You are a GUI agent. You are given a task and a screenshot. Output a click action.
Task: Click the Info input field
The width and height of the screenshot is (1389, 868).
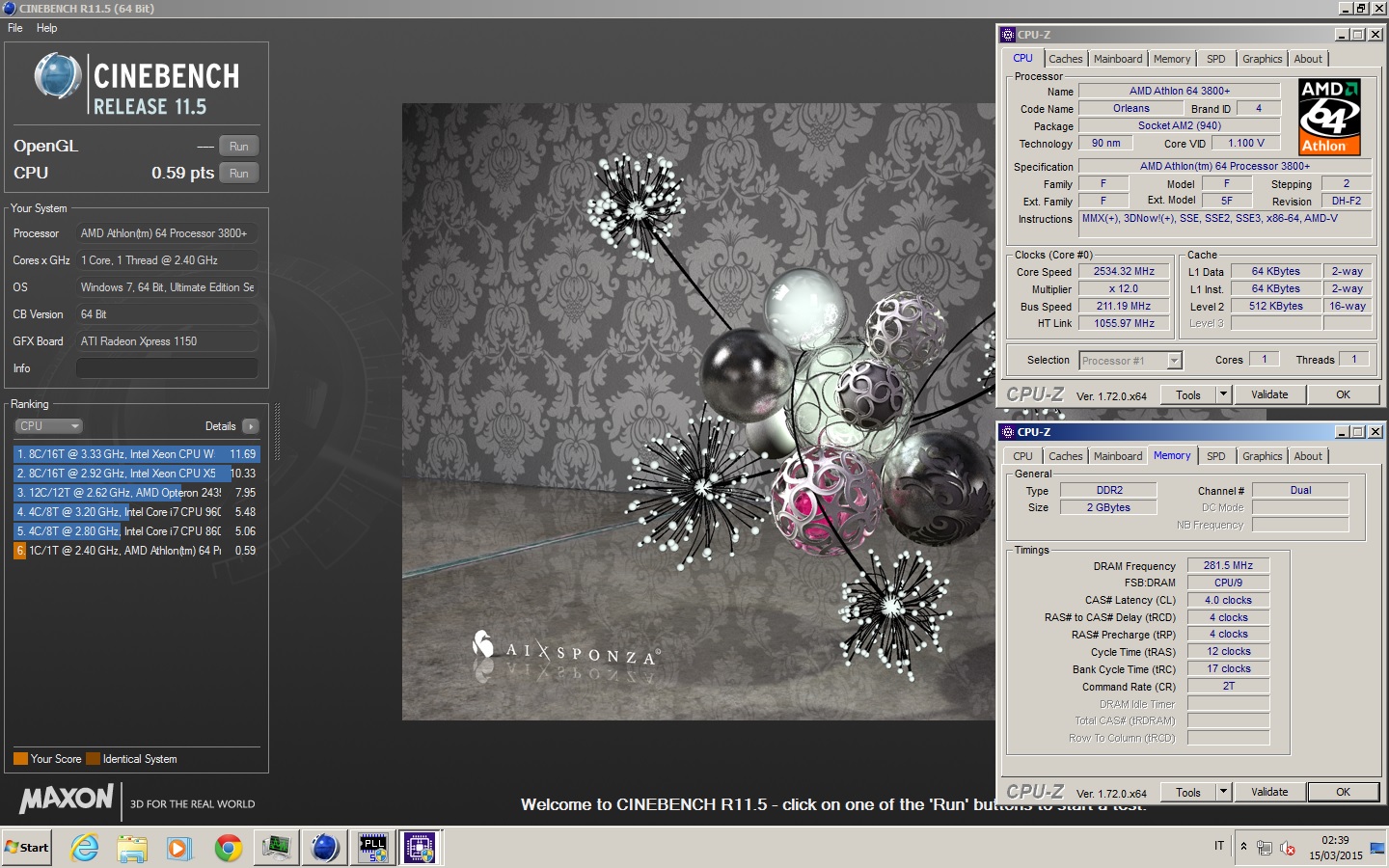[167, 368]
